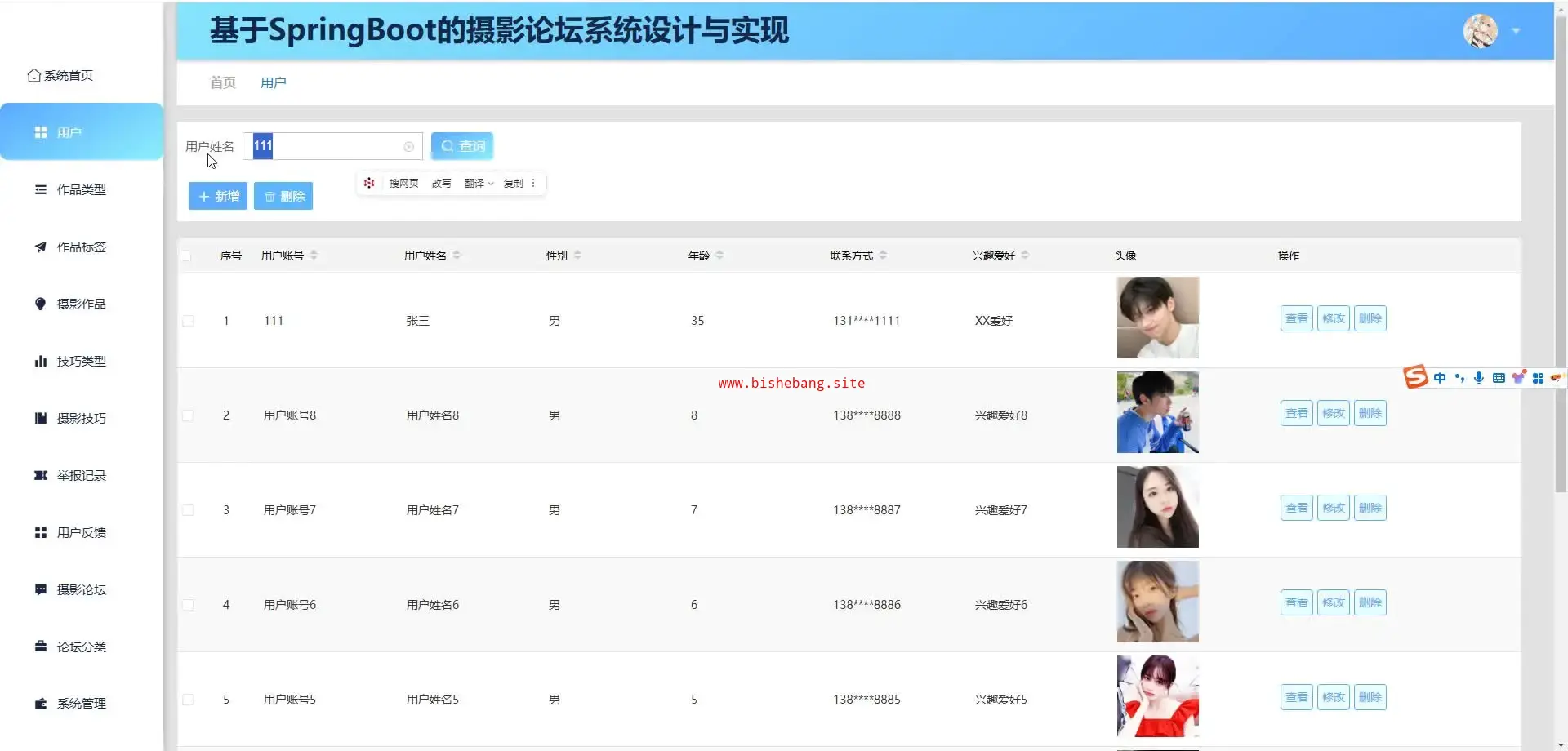
Task: Toggle the select-all checkbox in table header
Action: point(186,256)
